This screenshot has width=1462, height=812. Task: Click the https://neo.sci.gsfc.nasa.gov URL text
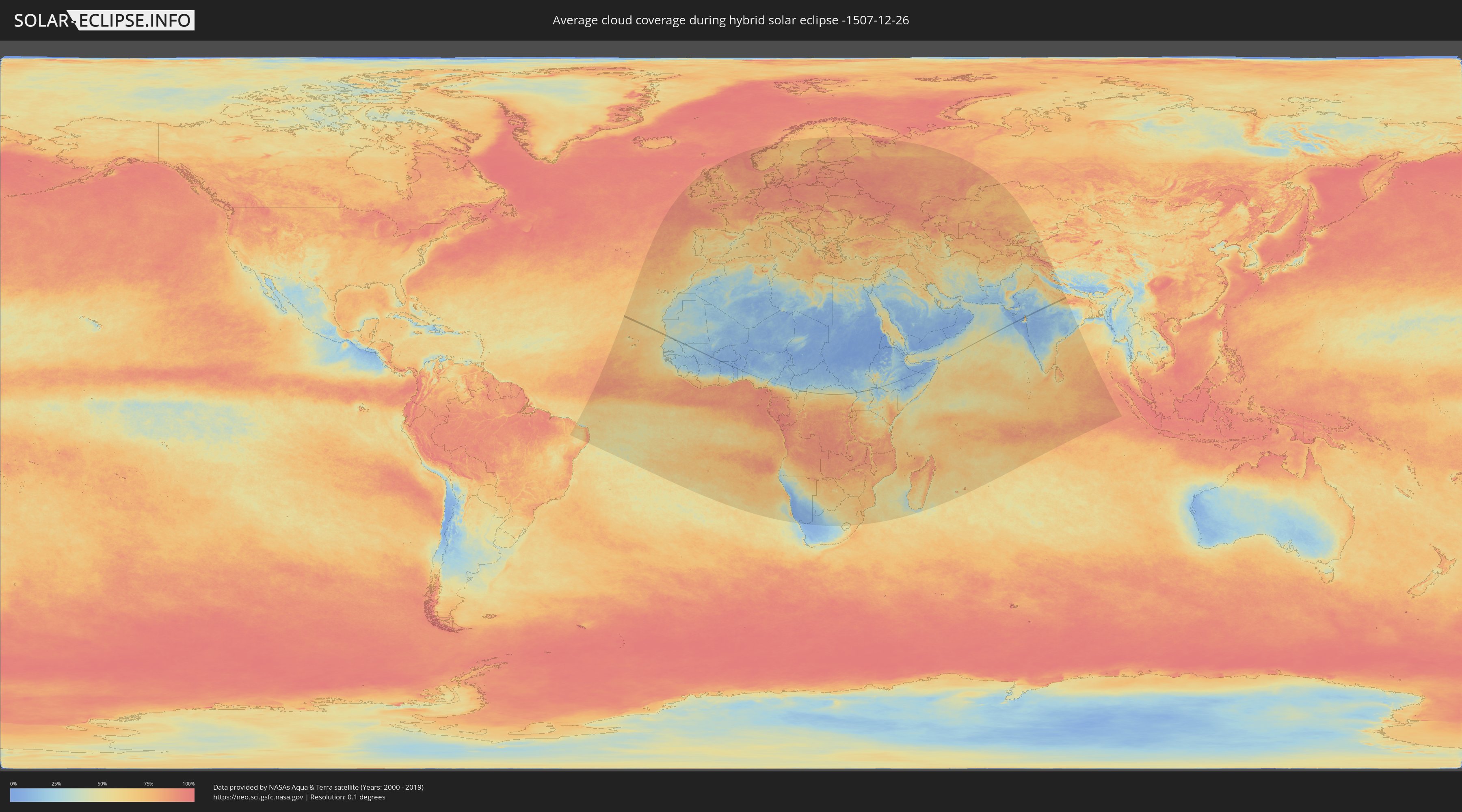[x=258, y=797]
